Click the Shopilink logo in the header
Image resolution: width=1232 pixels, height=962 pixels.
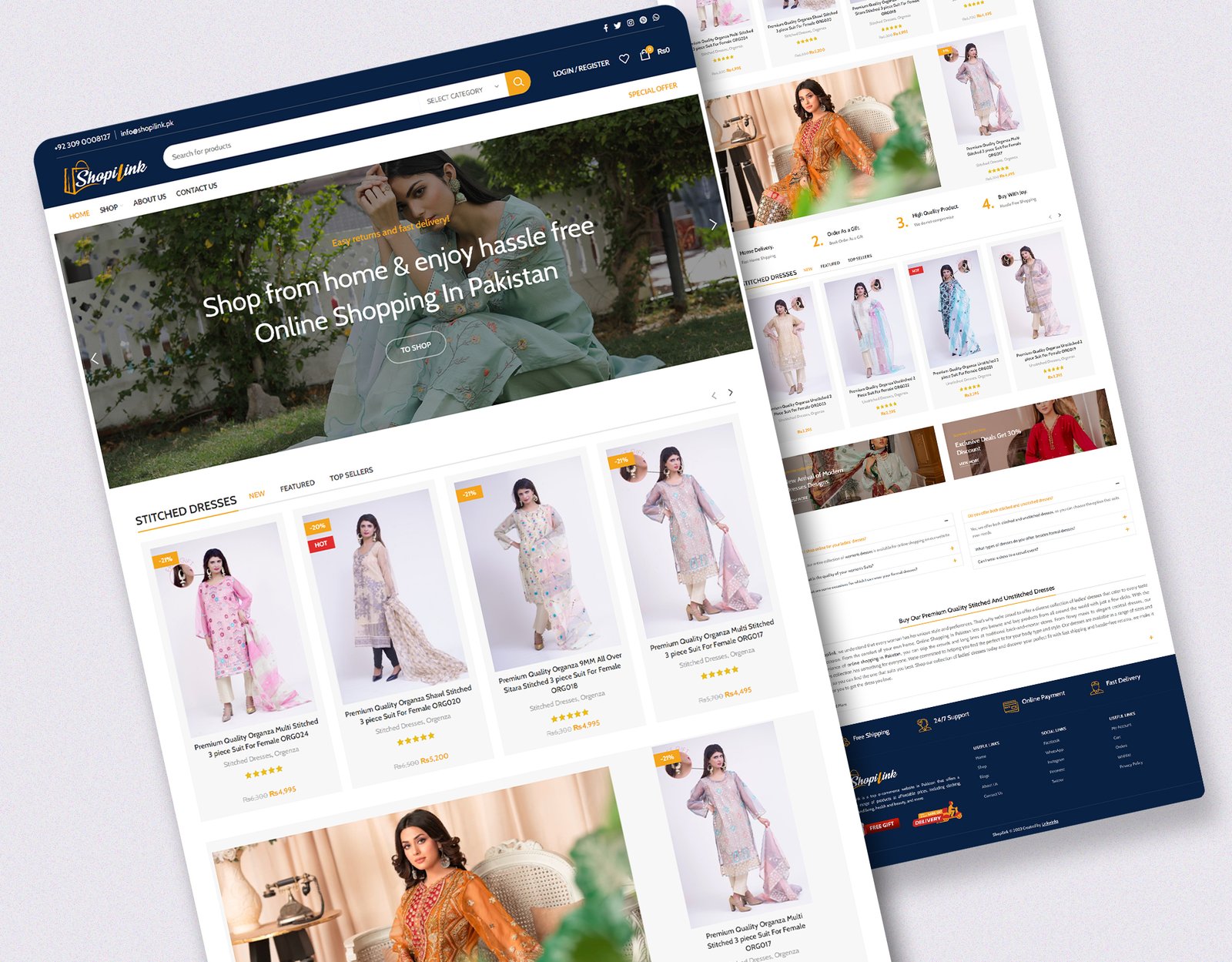pyautogui.click(x=105, y=176)
